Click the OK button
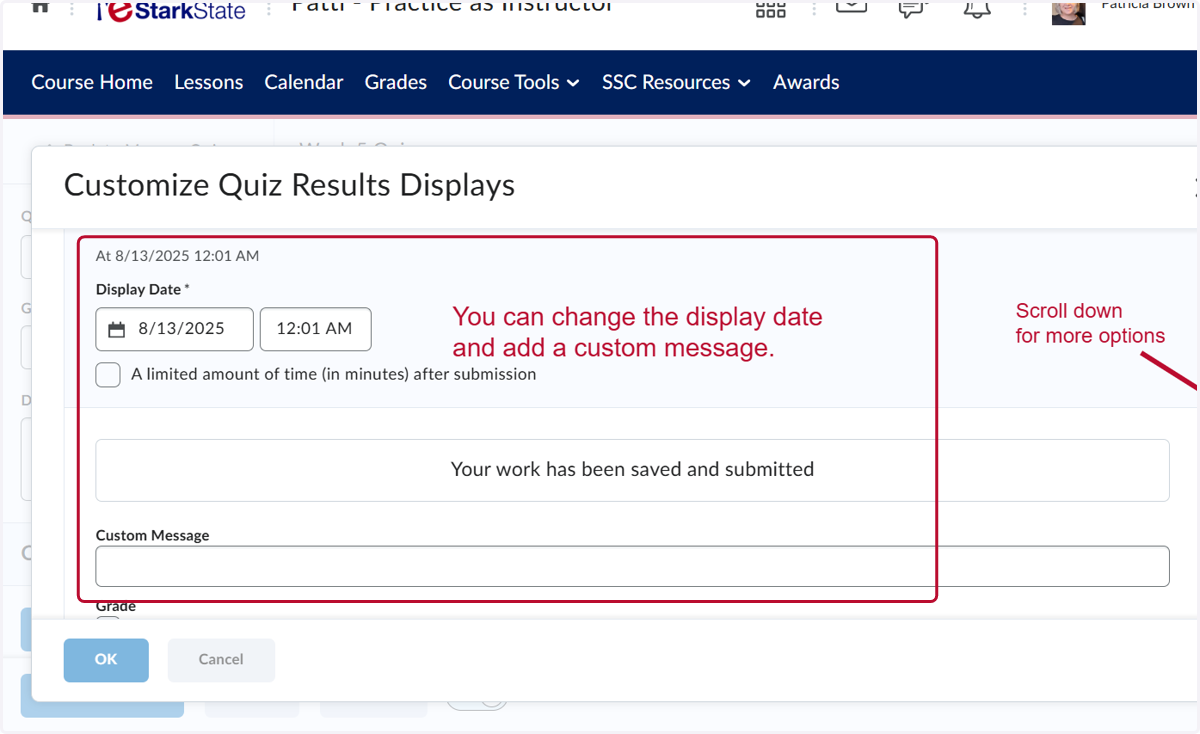This screenshot has height=734, width=1200. (106, 660)
